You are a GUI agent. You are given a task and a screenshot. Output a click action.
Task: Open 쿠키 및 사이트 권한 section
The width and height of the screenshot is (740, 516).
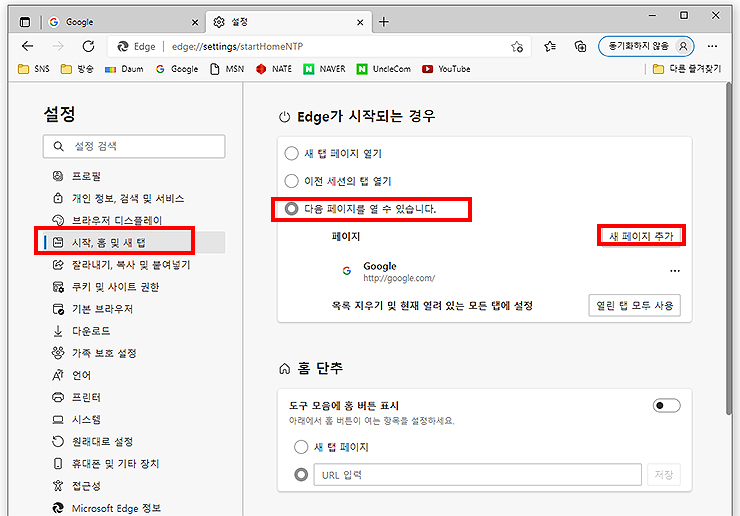(134, 287)
